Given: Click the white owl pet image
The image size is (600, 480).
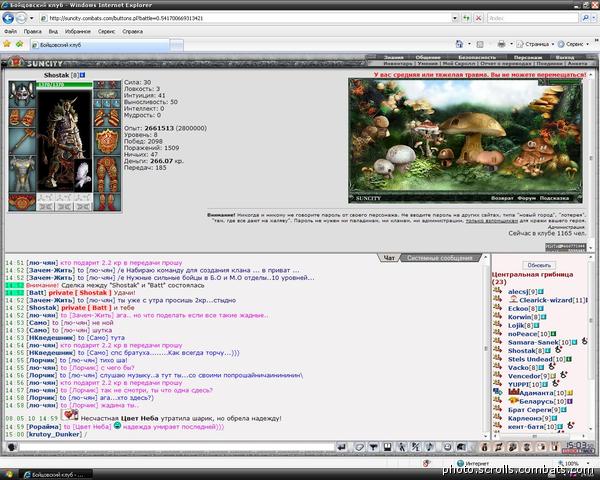Looking at the screenshot, I should 82,174.
